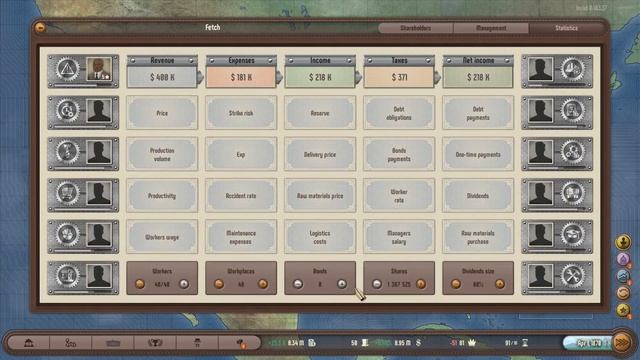640x360 pixels.
Task: Increase the Dividends size percentage
Action: [x=500, y=284]
